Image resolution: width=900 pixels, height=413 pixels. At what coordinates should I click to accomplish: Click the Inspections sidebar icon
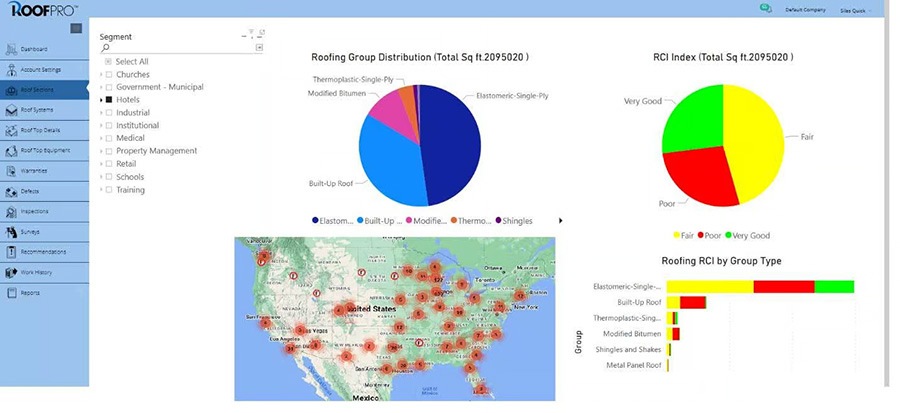point(11,212)
